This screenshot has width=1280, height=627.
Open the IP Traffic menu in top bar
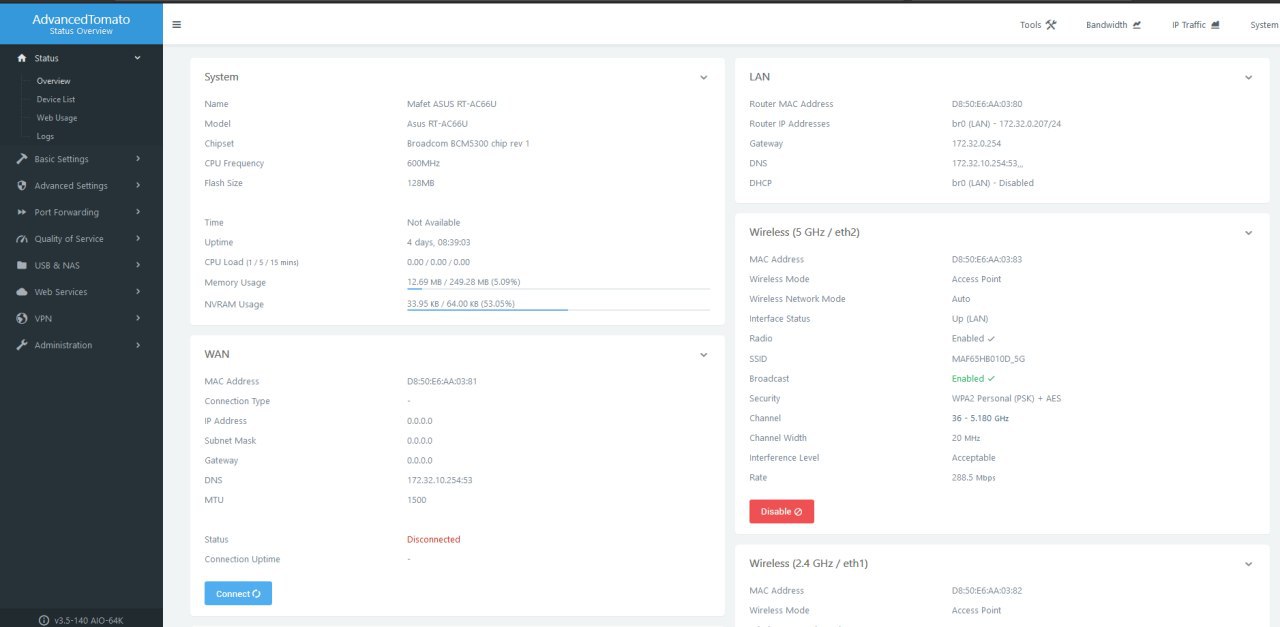[x=1196, y=25]
